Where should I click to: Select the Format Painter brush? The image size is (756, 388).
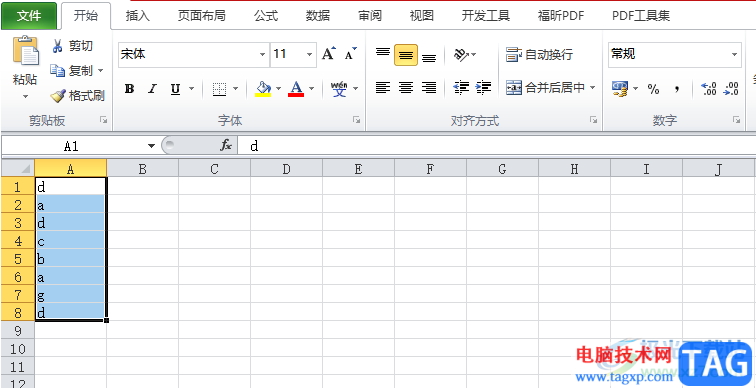[x=57, y=95]
